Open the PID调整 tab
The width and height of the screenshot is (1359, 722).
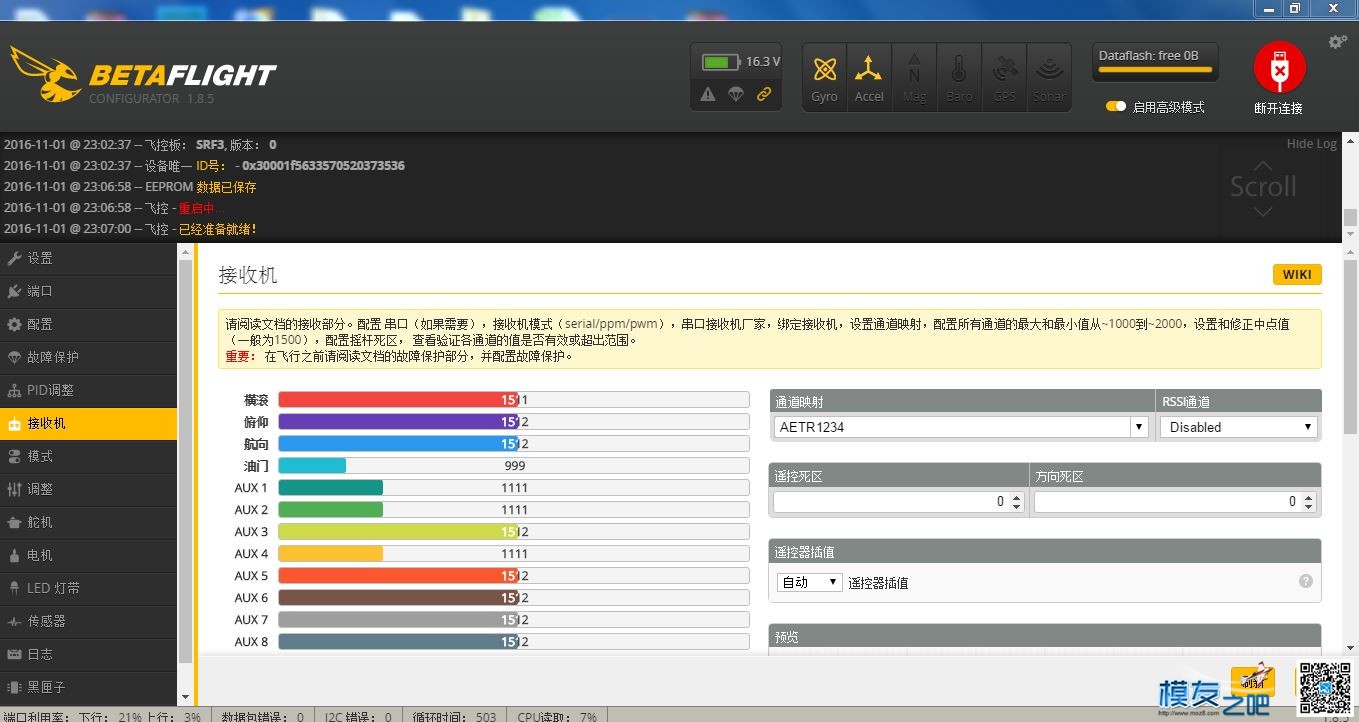[x=88, y=390]
